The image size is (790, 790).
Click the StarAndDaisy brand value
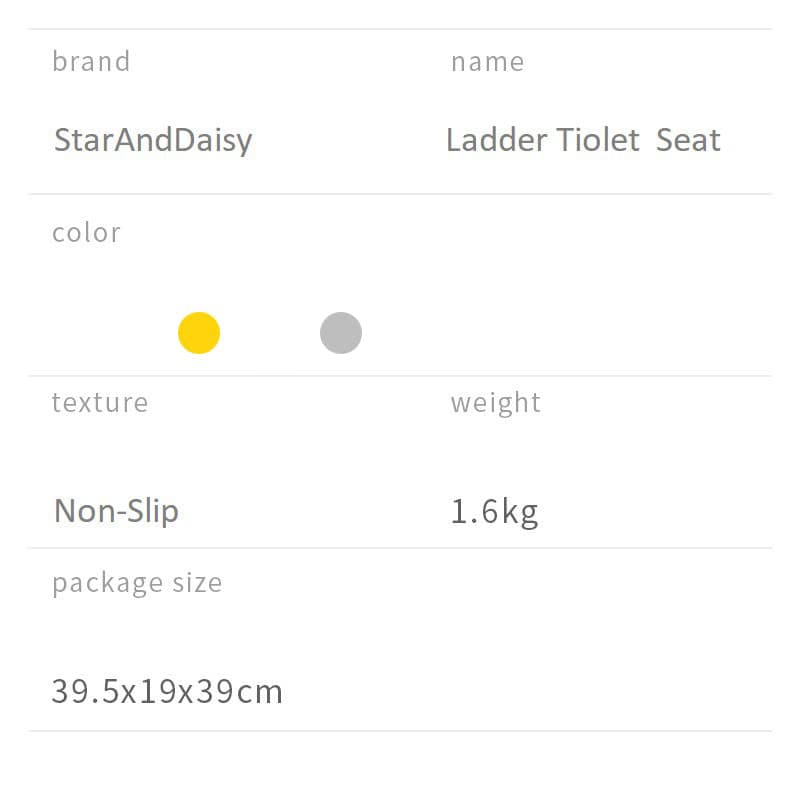[153, 140]
